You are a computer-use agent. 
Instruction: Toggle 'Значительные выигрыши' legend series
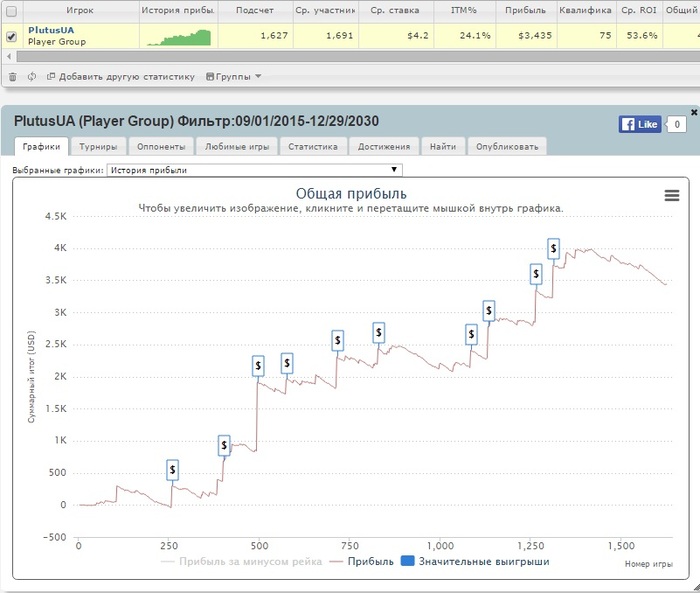click(475, 561)
